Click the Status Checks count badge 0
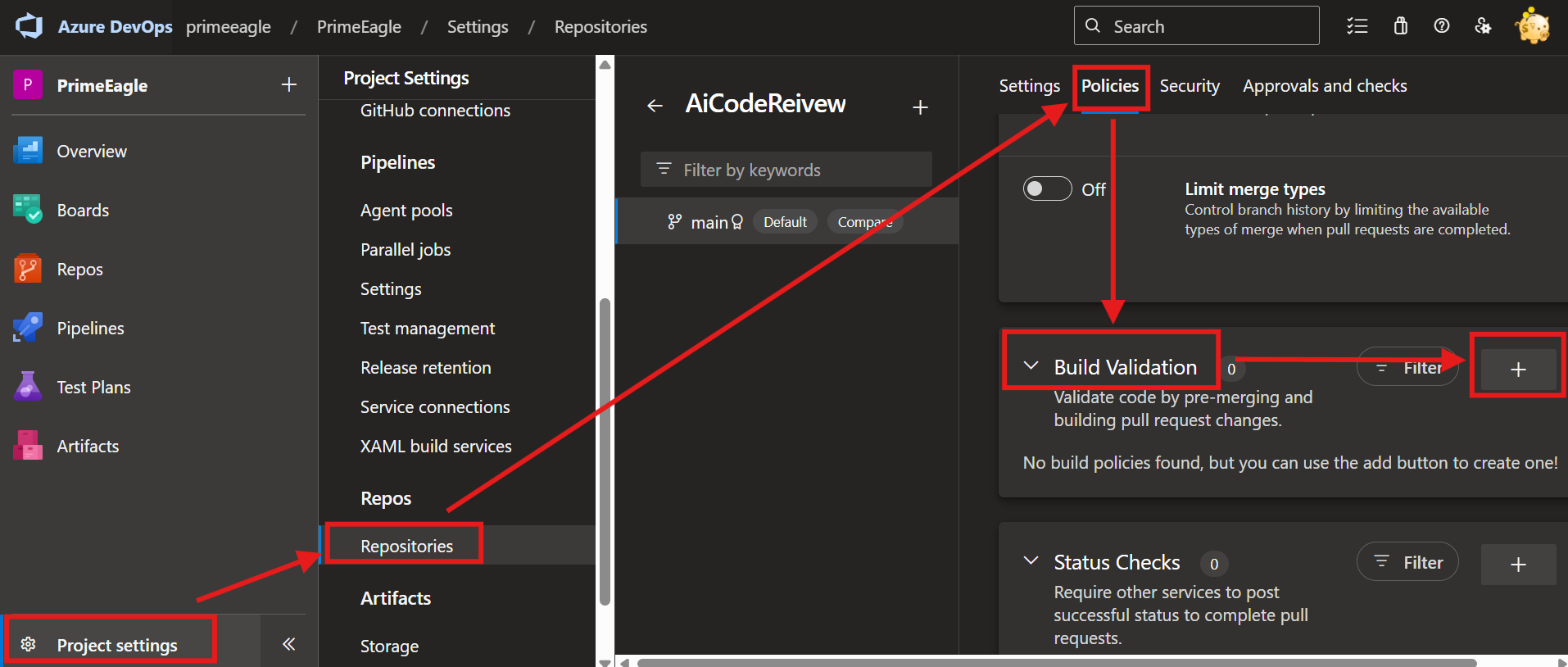This screenshot has height=667, width=1568. (x=1214, y=564)
